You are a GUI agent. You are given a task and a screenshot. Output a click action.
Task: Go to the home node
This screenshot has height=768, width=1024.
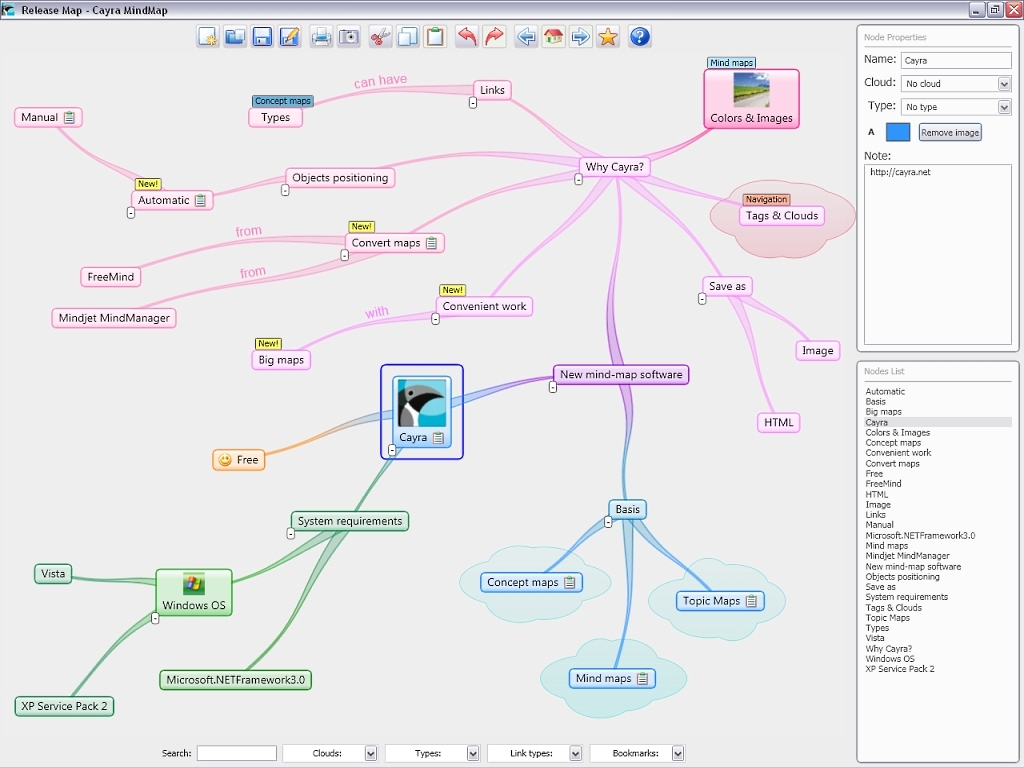point(553,37)
